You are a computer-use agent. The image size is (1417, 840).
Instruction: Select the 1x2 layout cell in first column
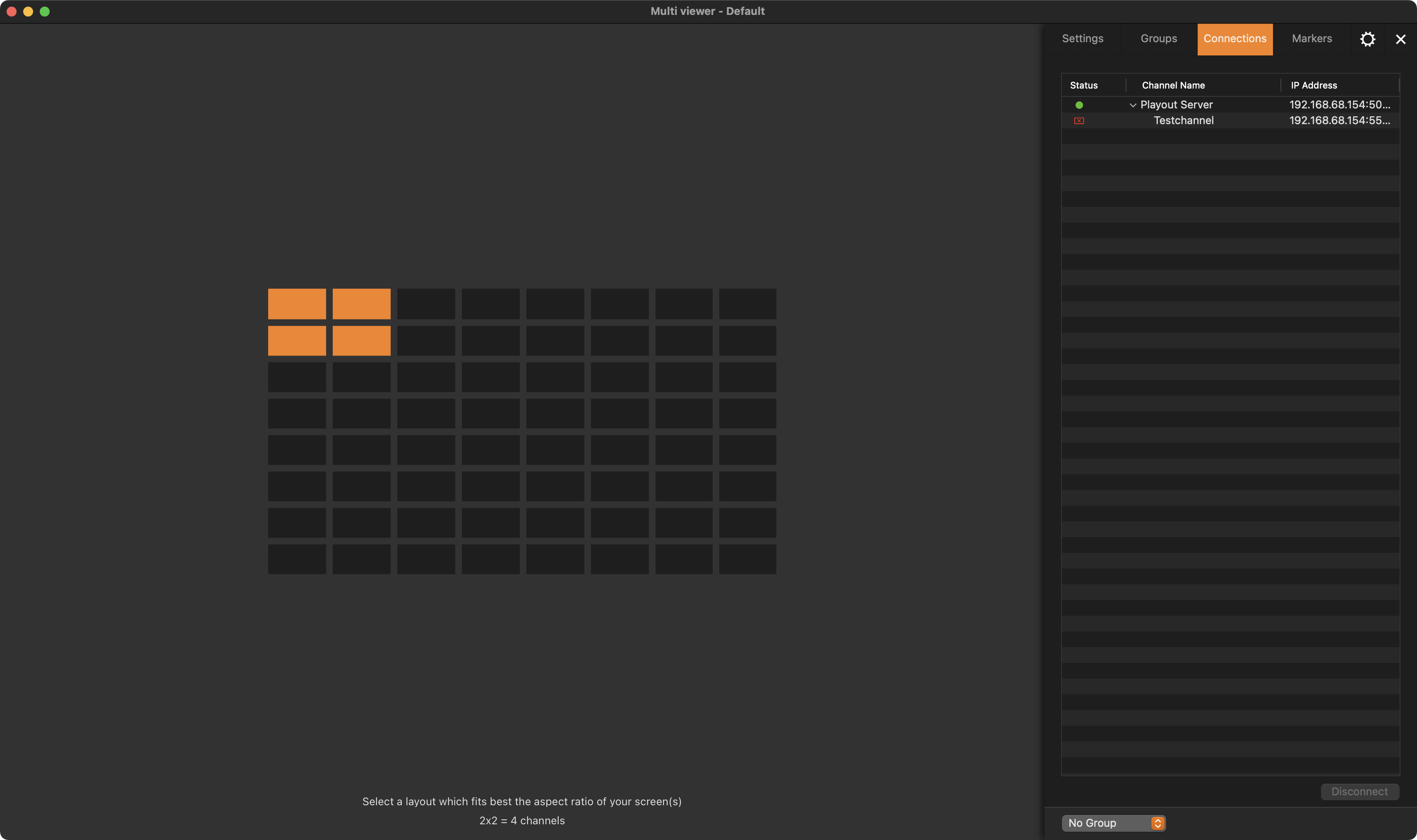pos(297,341)
